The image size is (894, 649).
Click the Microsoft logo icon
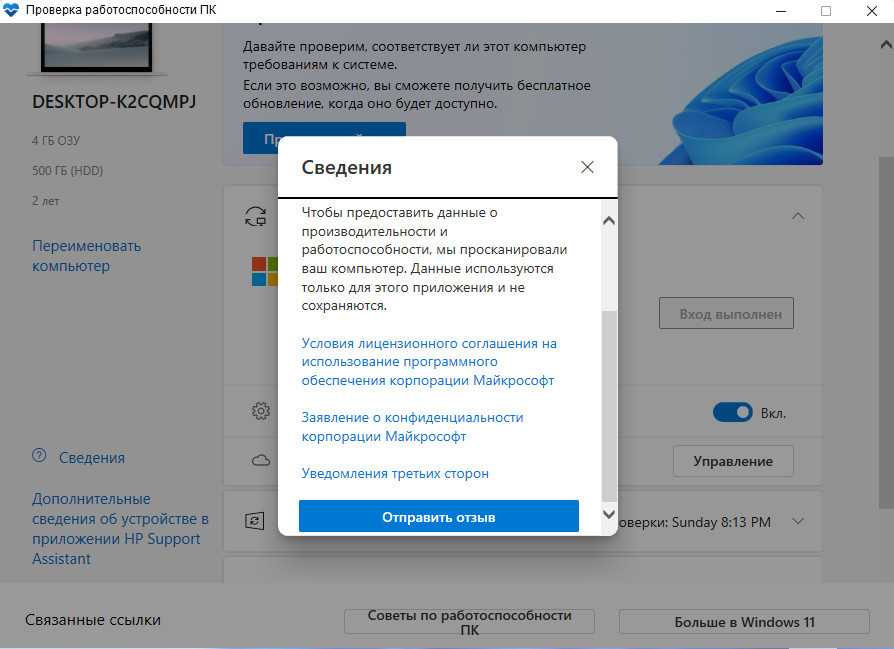point(265,271)
